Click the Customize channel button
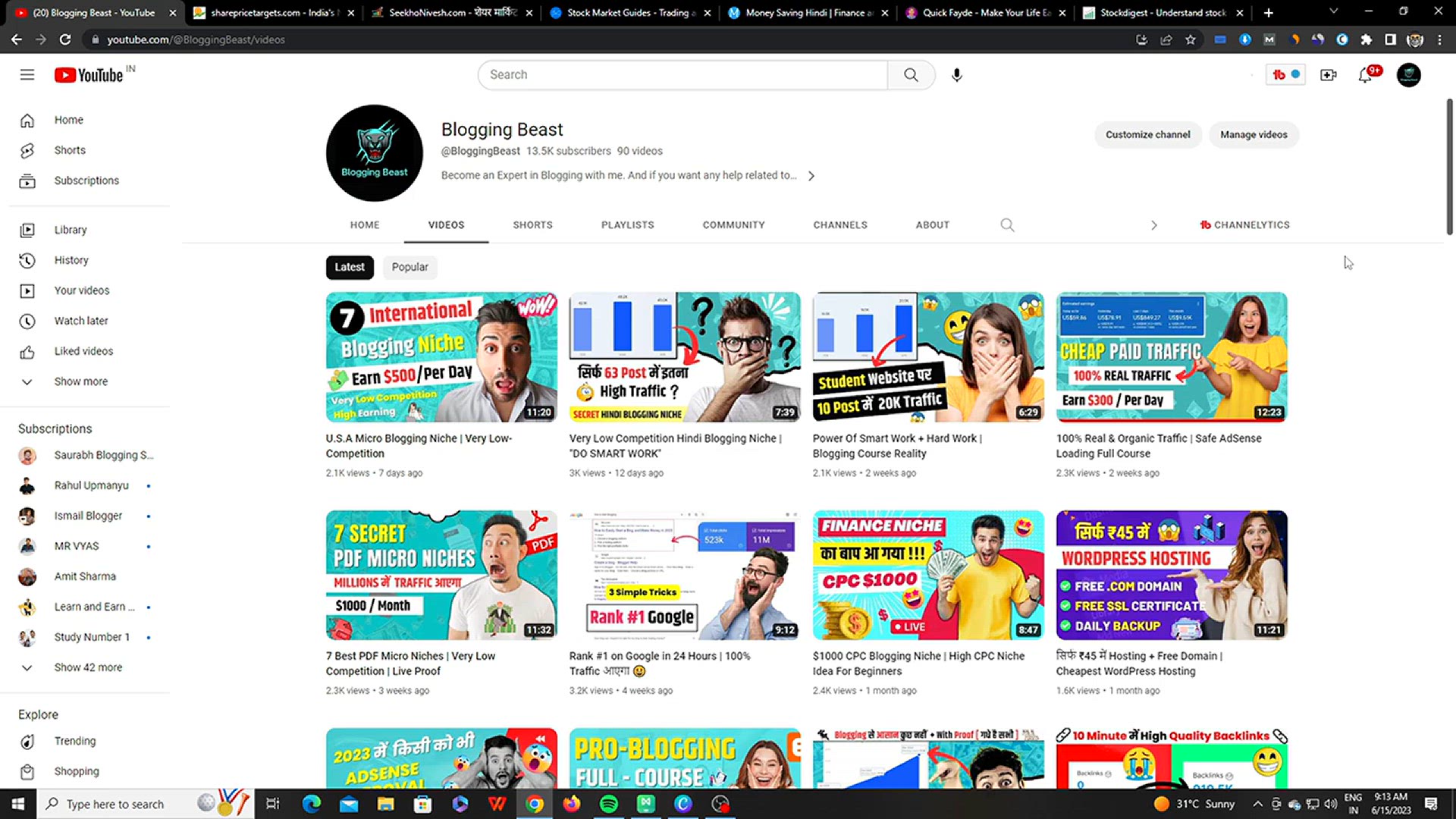 click(x=1147, y=134)
